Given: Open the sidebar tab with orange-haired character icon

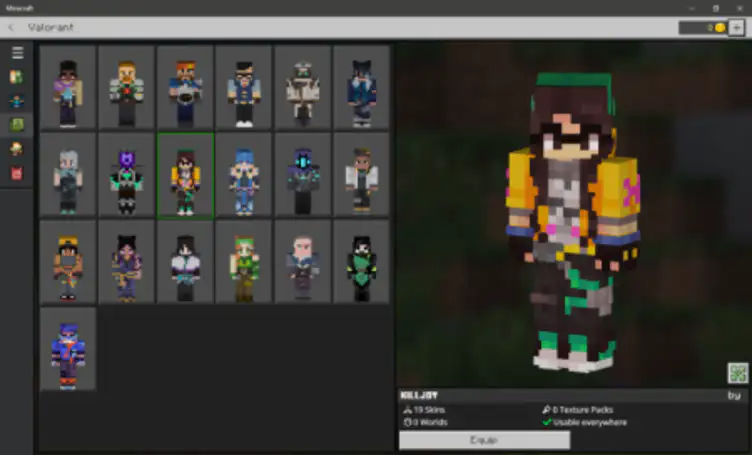Looking at the screenshot, I should pos(17,149).
